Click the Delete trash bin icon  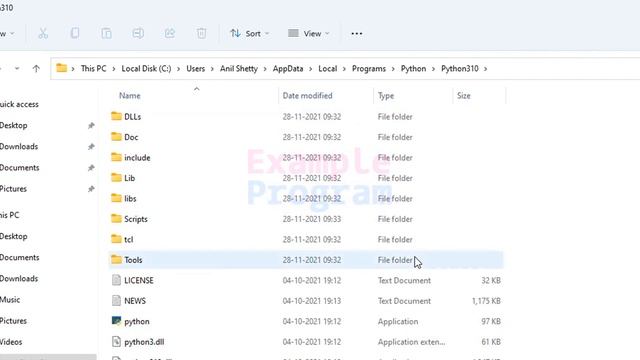point(201,33)
